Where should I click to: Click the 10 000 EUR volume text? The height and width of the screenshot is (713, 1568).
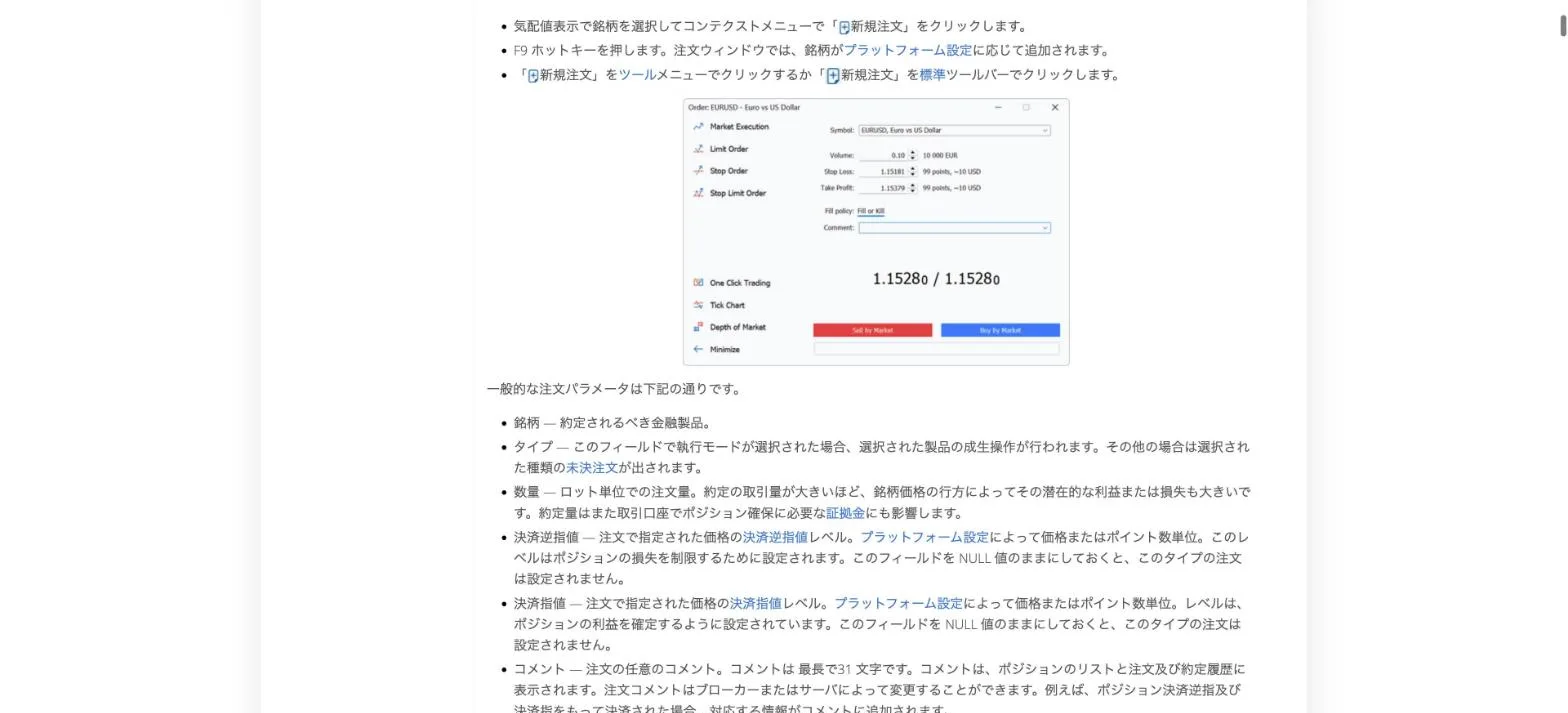click(x=940, y=155)
